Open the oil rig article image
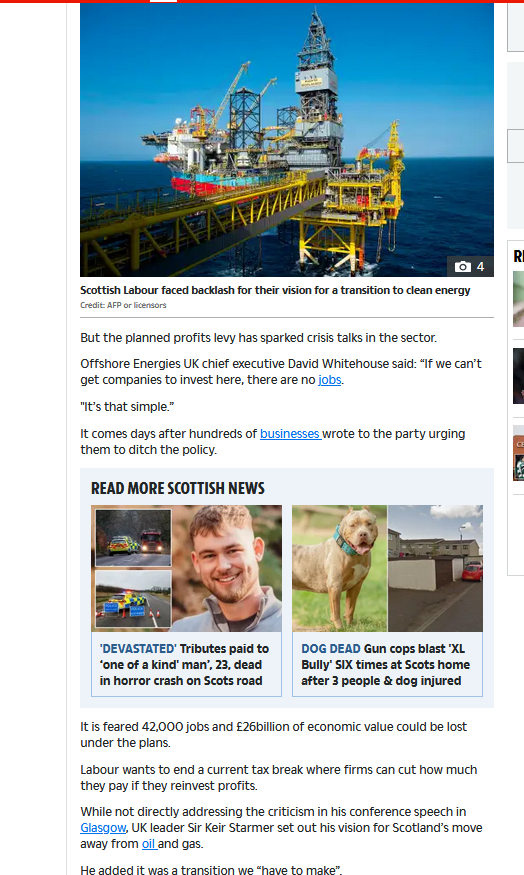The height and width of the screenshot is (875, 524). tap(287, 140)
